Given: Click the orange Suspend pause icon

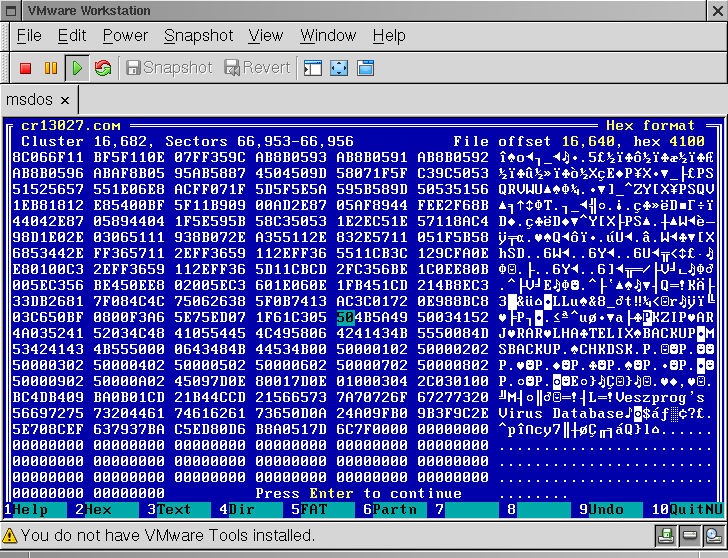Looking at the screenshot, I should (51, 68).
